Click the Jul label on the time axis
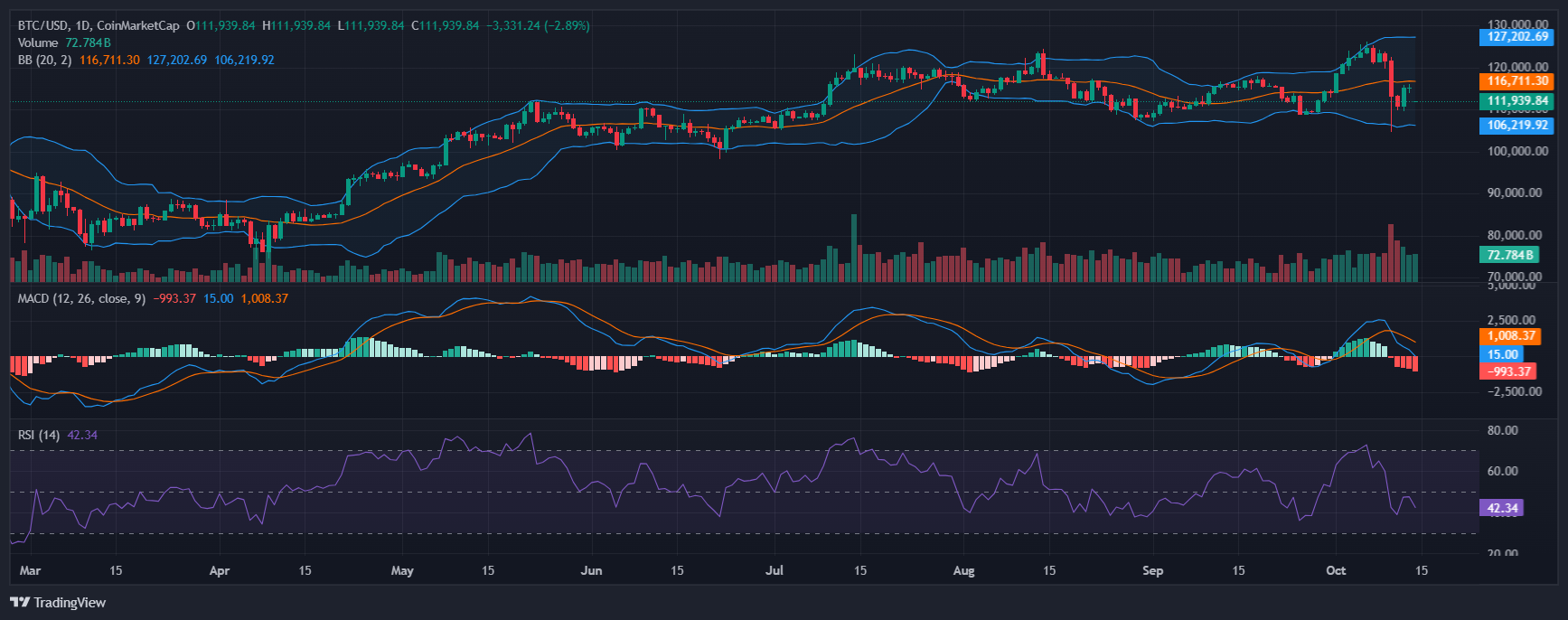Viewport: 1568px width, 620px height. point(774,570)
